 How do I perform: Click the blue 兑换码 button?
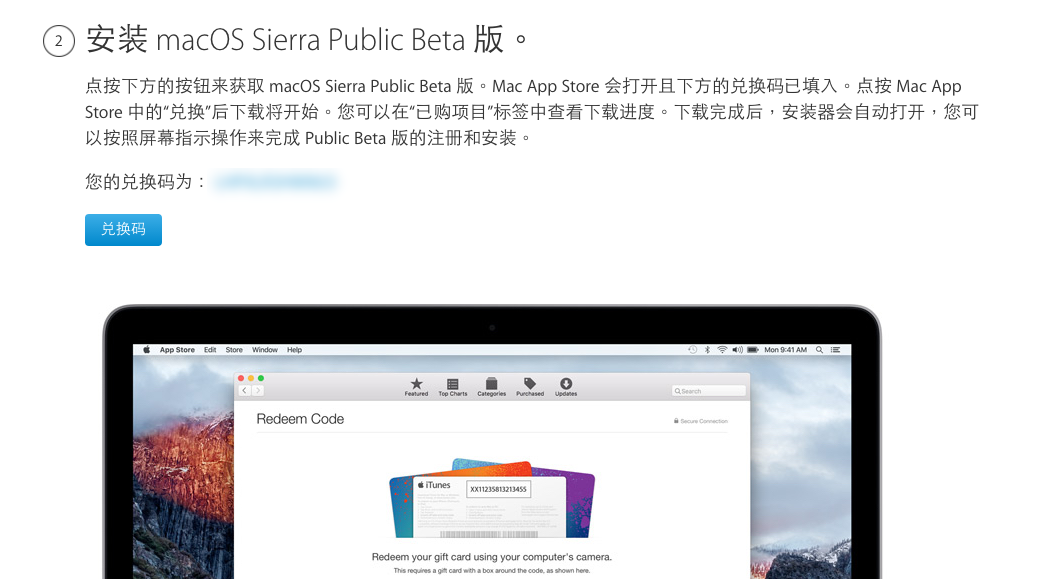pos(123,230)
